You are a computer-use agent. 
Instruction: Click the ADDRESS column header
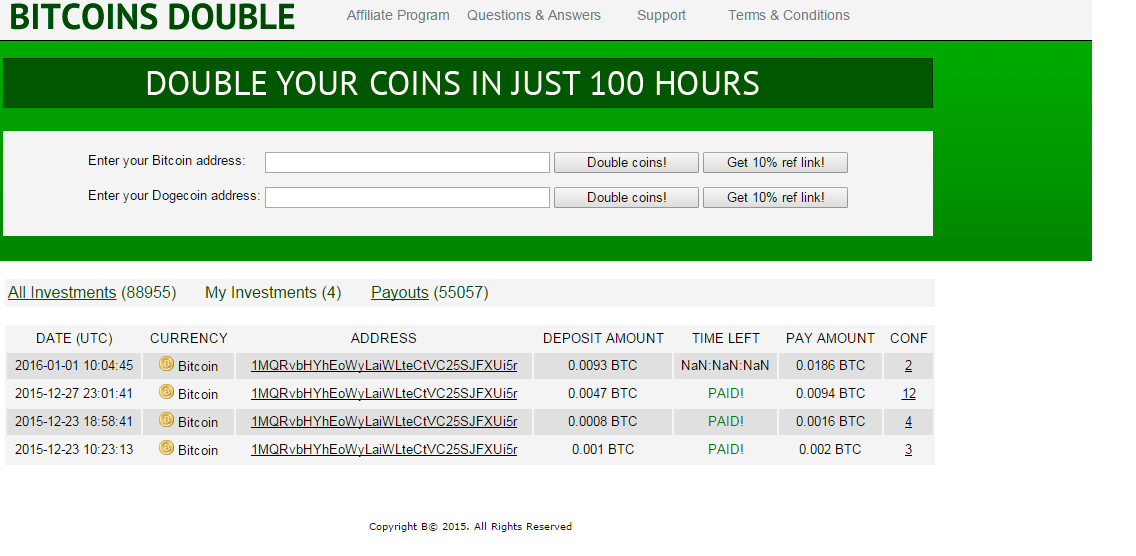pyautogui.click(x=384, y=339)
